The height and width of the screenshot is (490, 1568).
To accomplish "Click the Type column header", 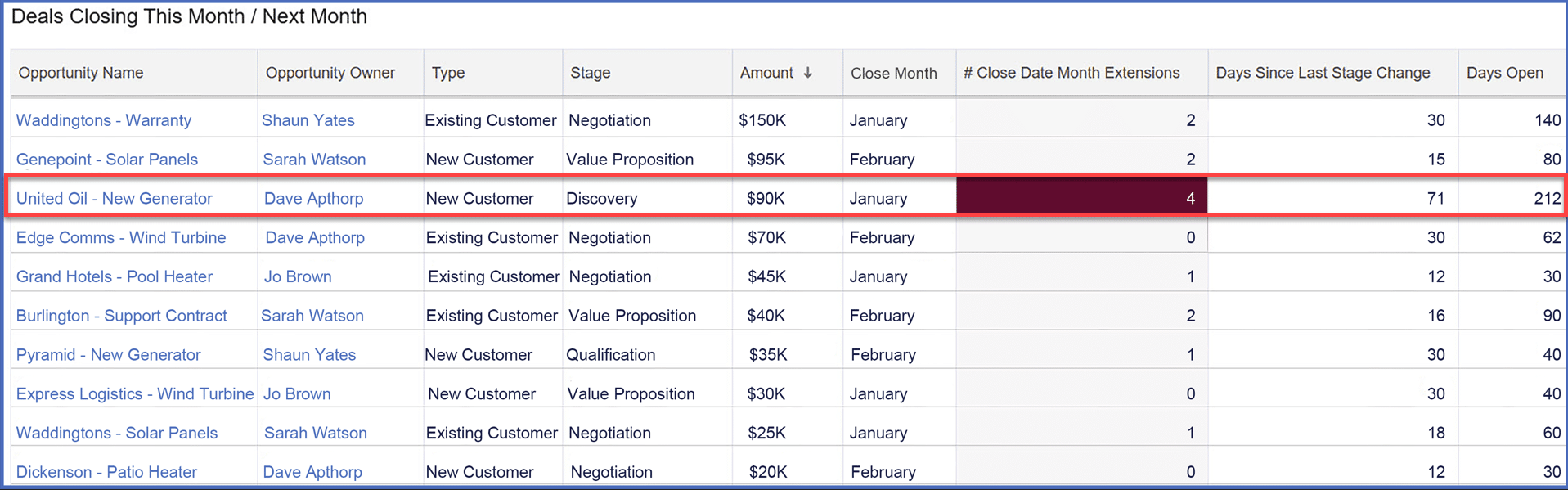I will [x=448, y=73].
